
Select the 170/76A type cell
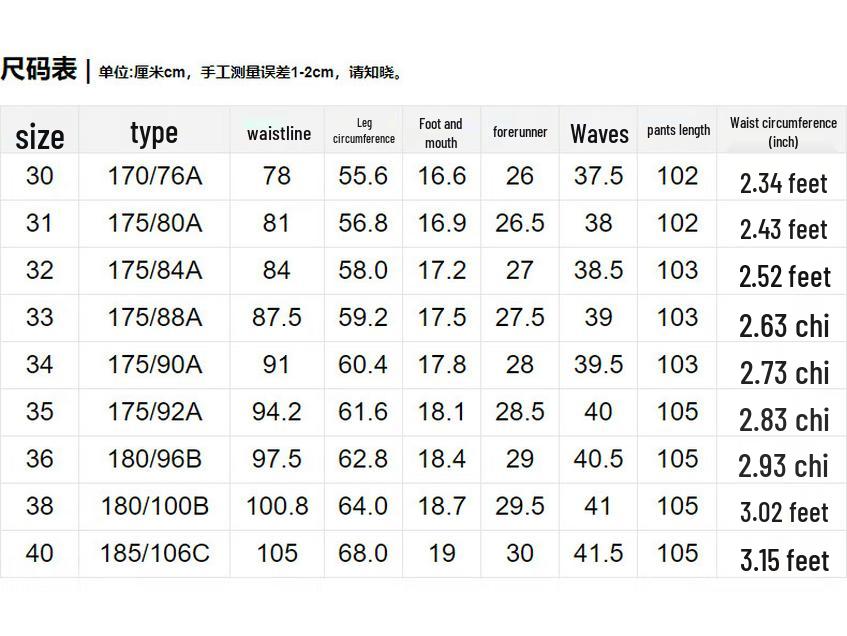(x=154, y=177)
